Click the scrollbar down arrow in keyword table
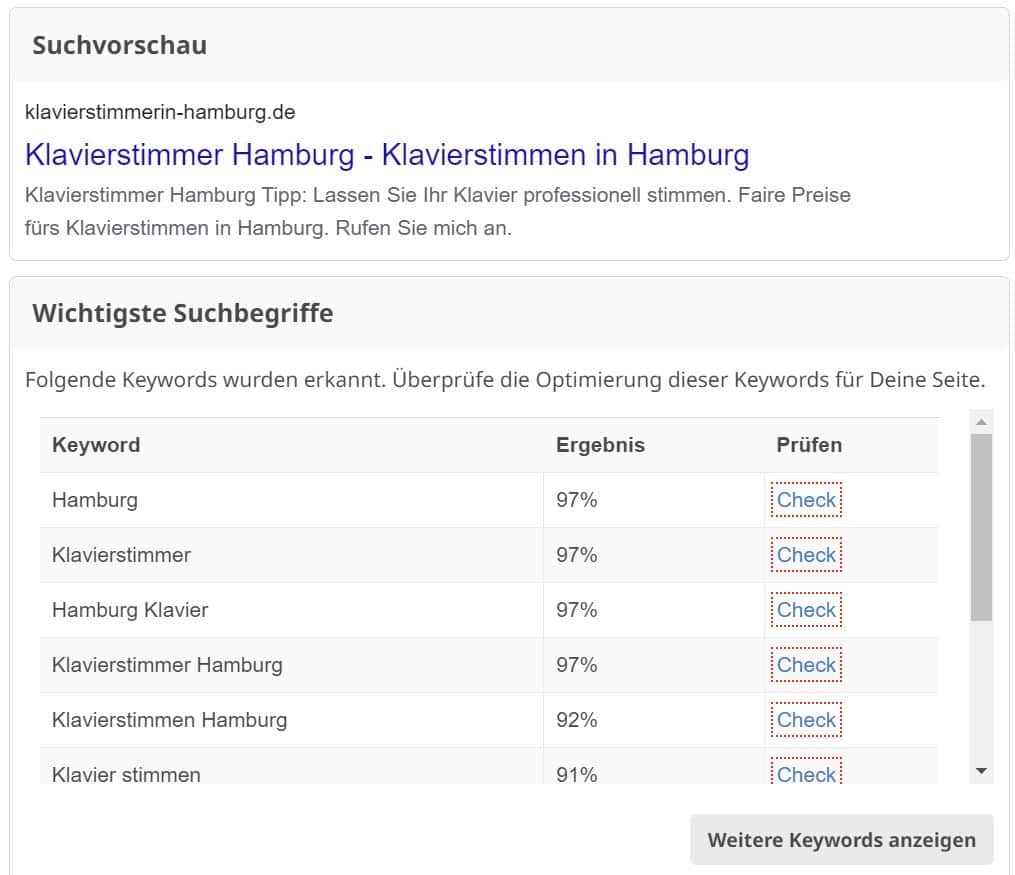 981,771
